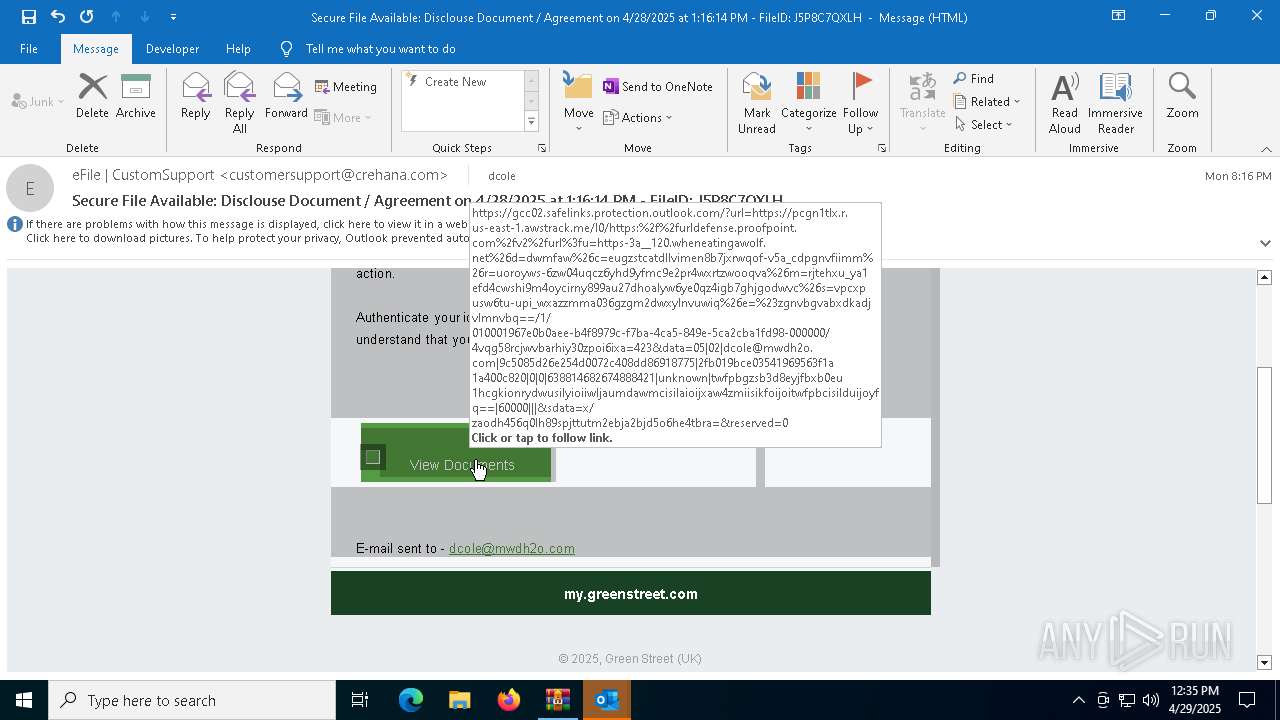Click the Outlook icon on the taskbar
This screenshot has height=720, width=1280.
[606, 700]
